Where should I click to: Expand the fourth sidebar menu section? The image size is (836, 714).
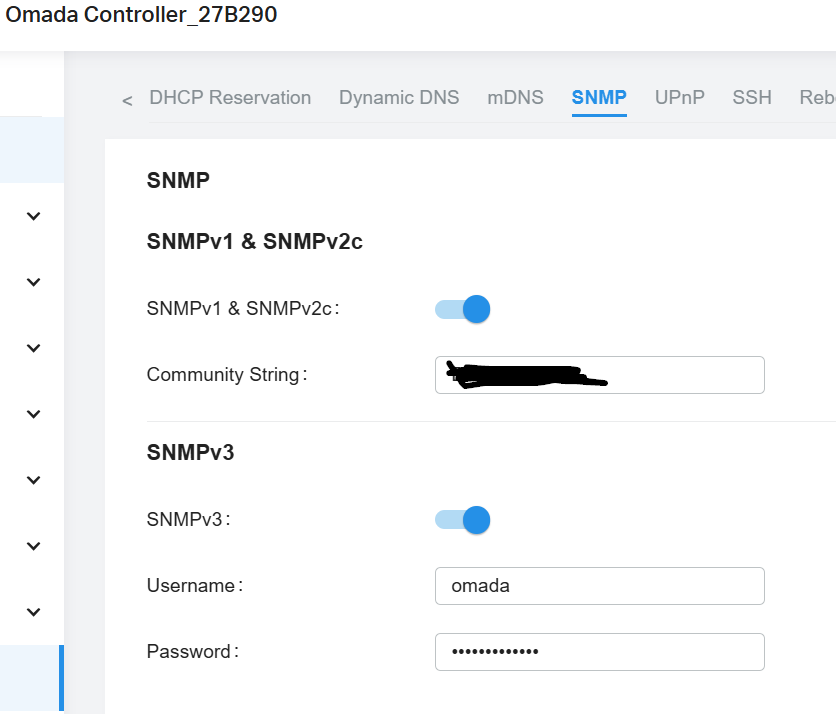pyautogui.click(x=33, y=414)
